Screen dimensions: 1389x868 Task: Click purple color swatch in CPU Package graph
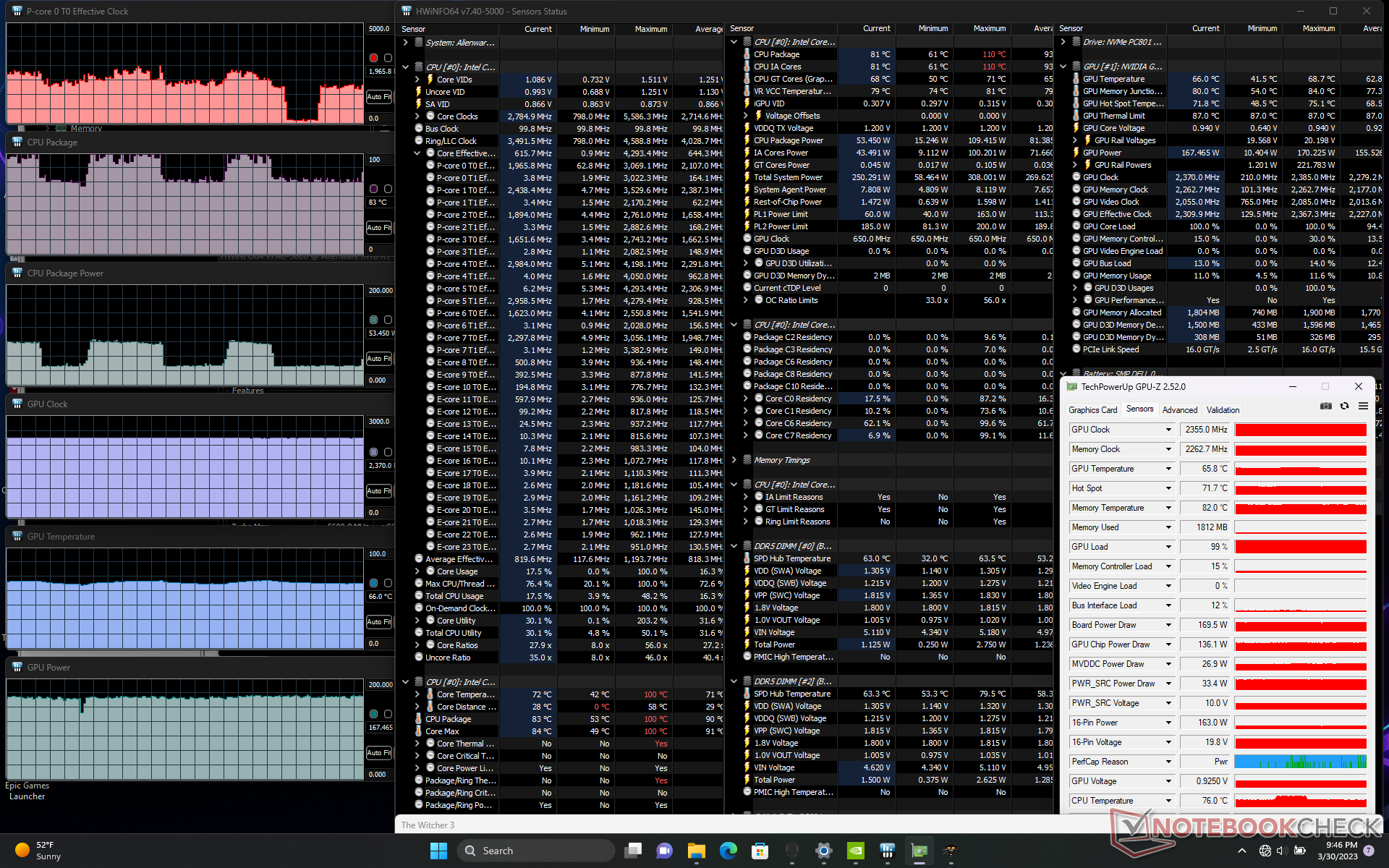point(373,189)
